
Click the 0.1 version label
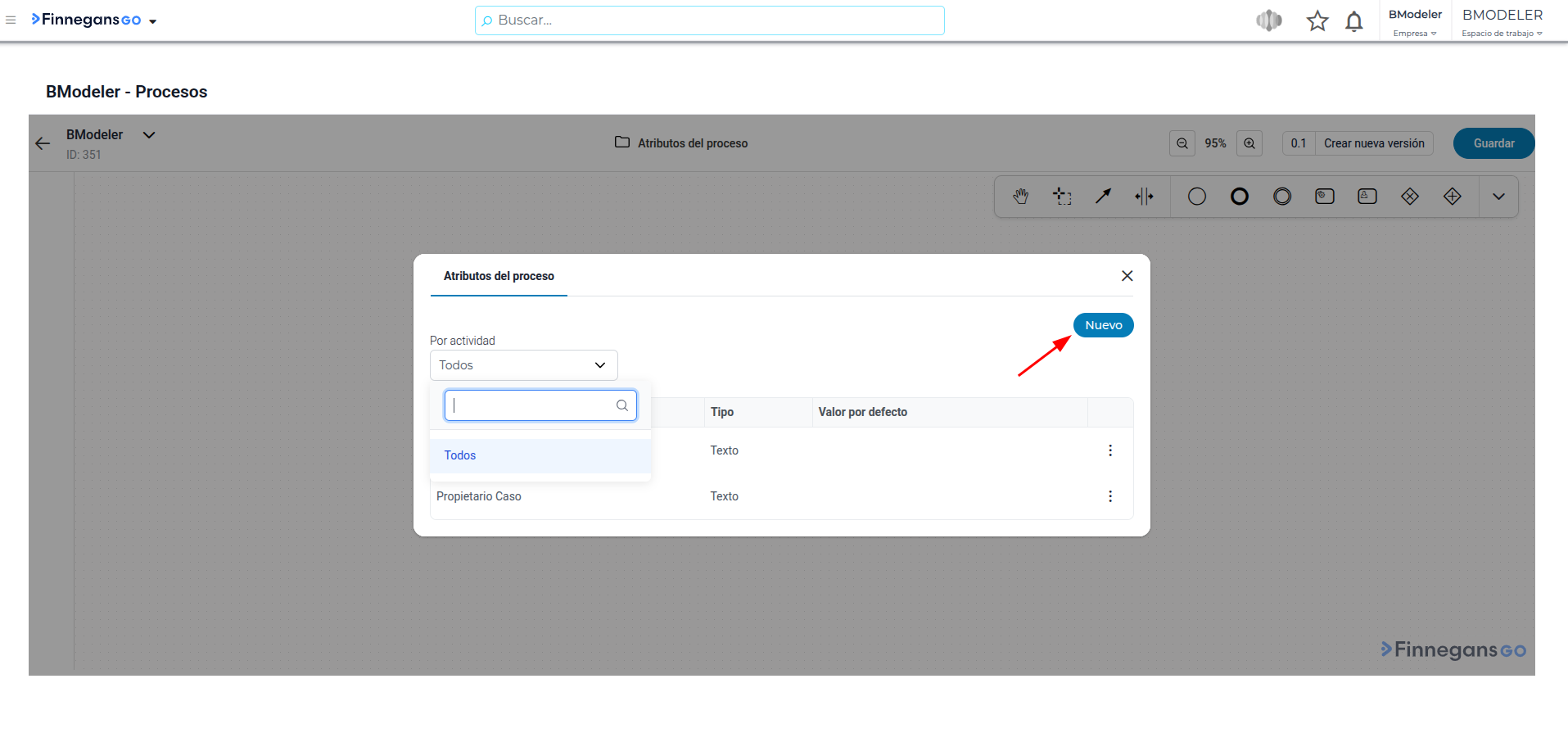pyautogui.click(x=1299, y=143)
